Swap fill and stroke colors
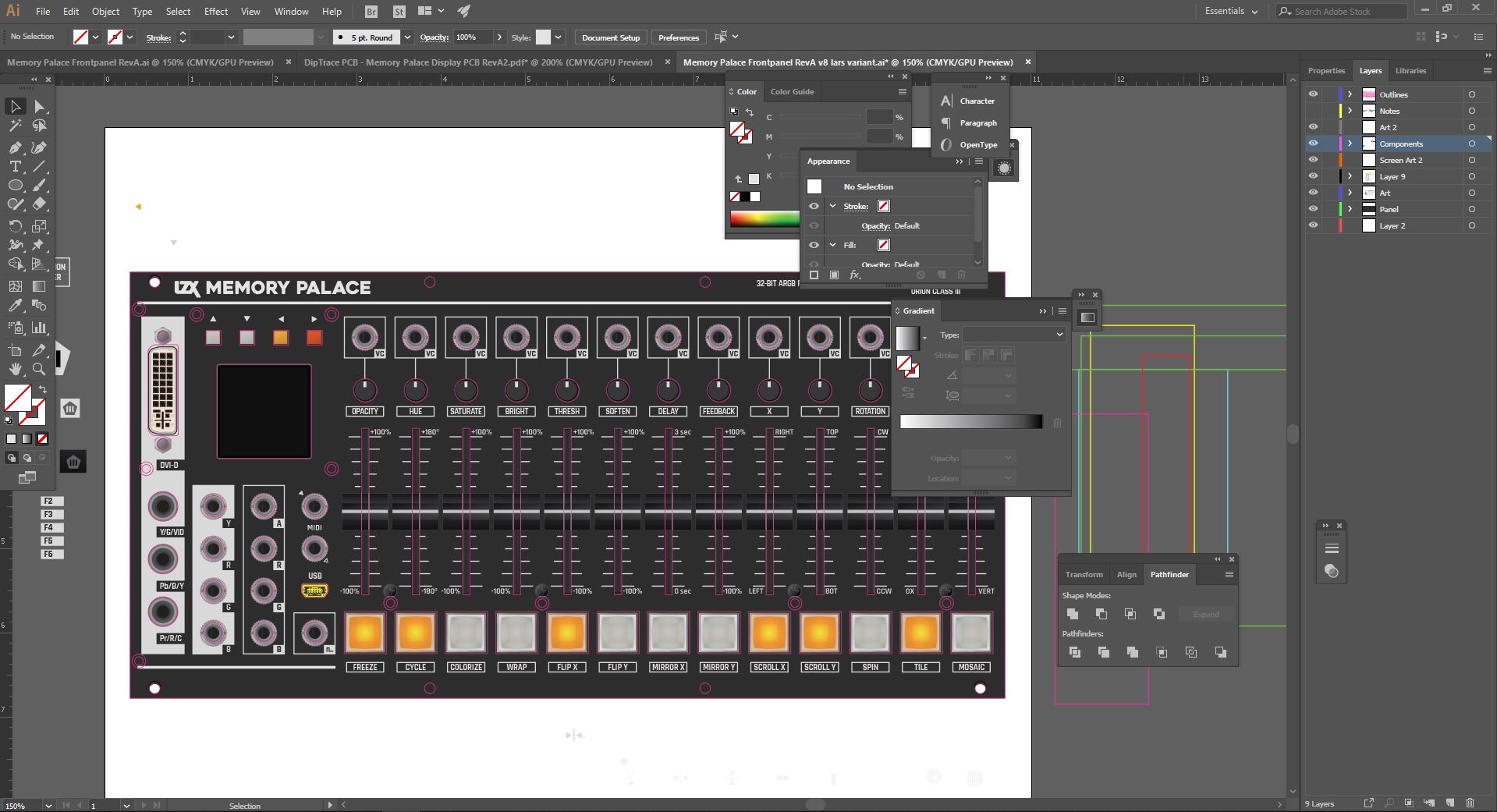Viewport: 1497px width, 812px height. pos(43,389)
